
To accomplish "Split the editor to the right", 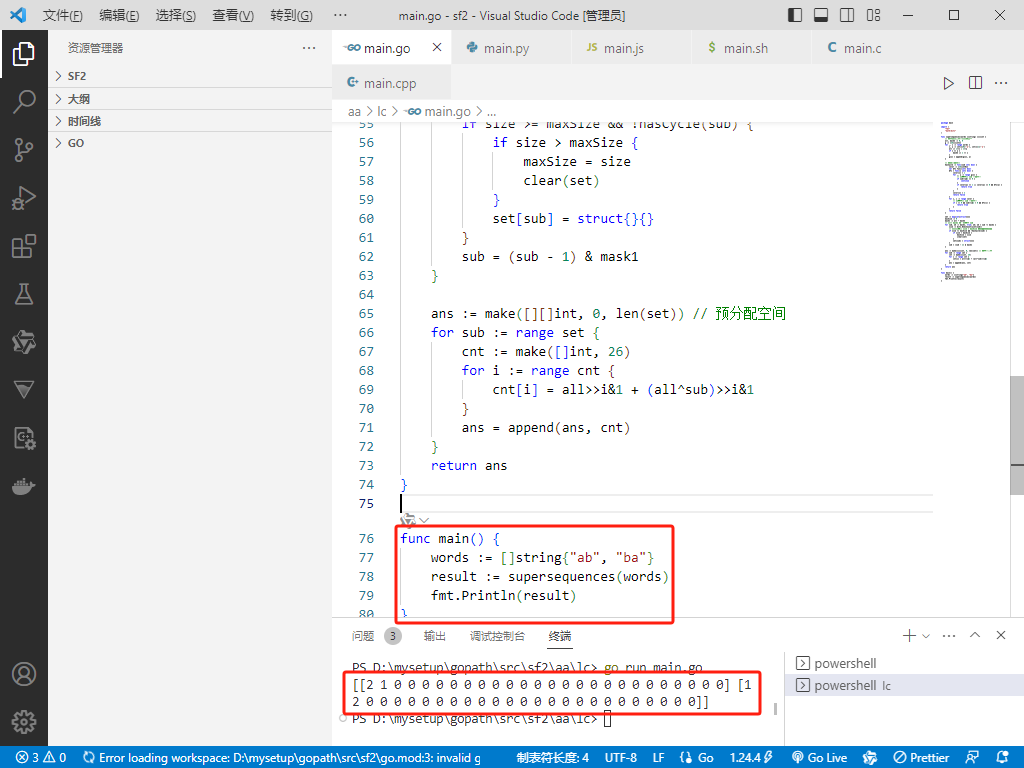I will coord(975,83).
